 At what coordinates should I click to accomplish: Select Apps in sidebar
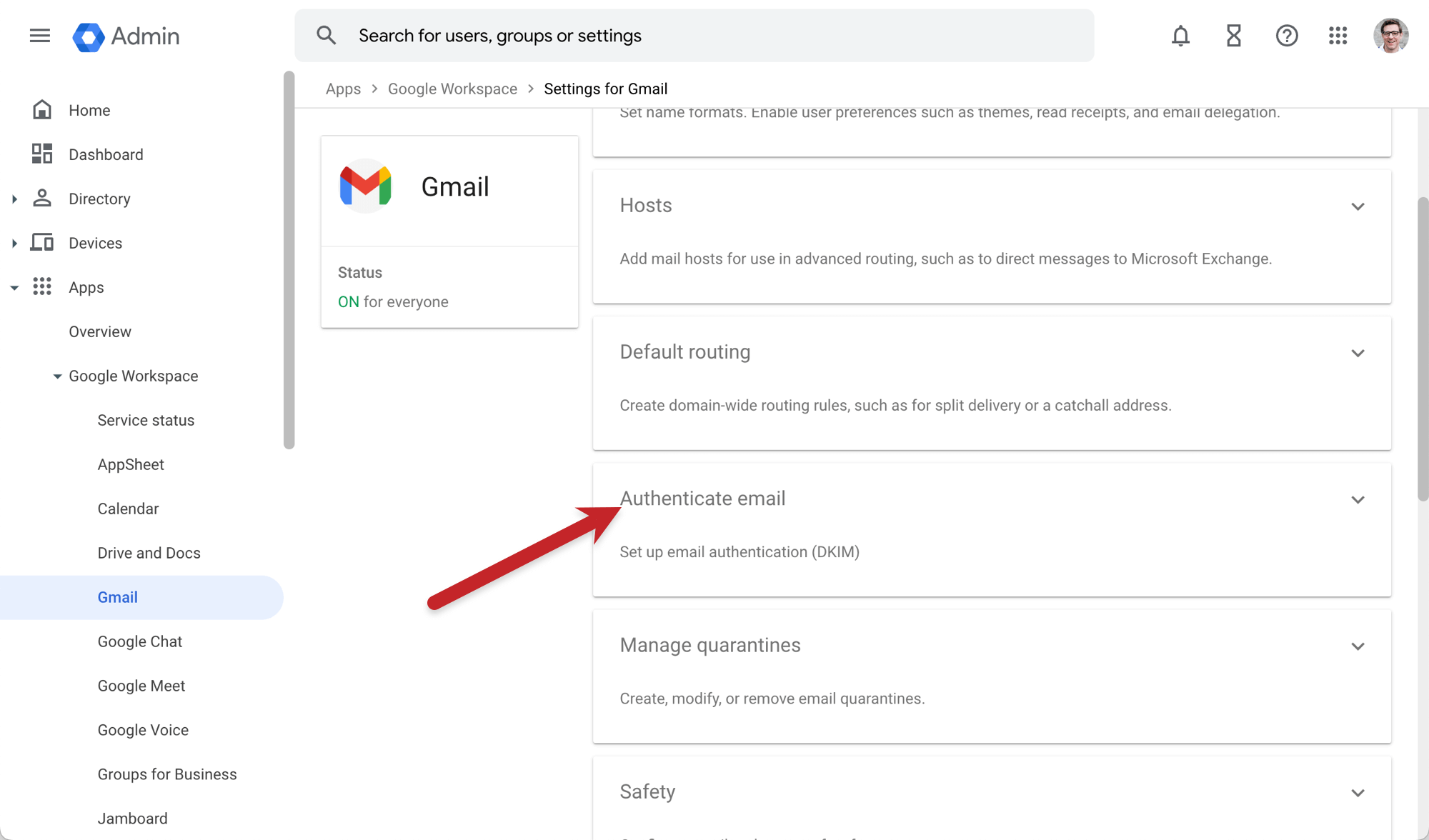tap(86, 287)
